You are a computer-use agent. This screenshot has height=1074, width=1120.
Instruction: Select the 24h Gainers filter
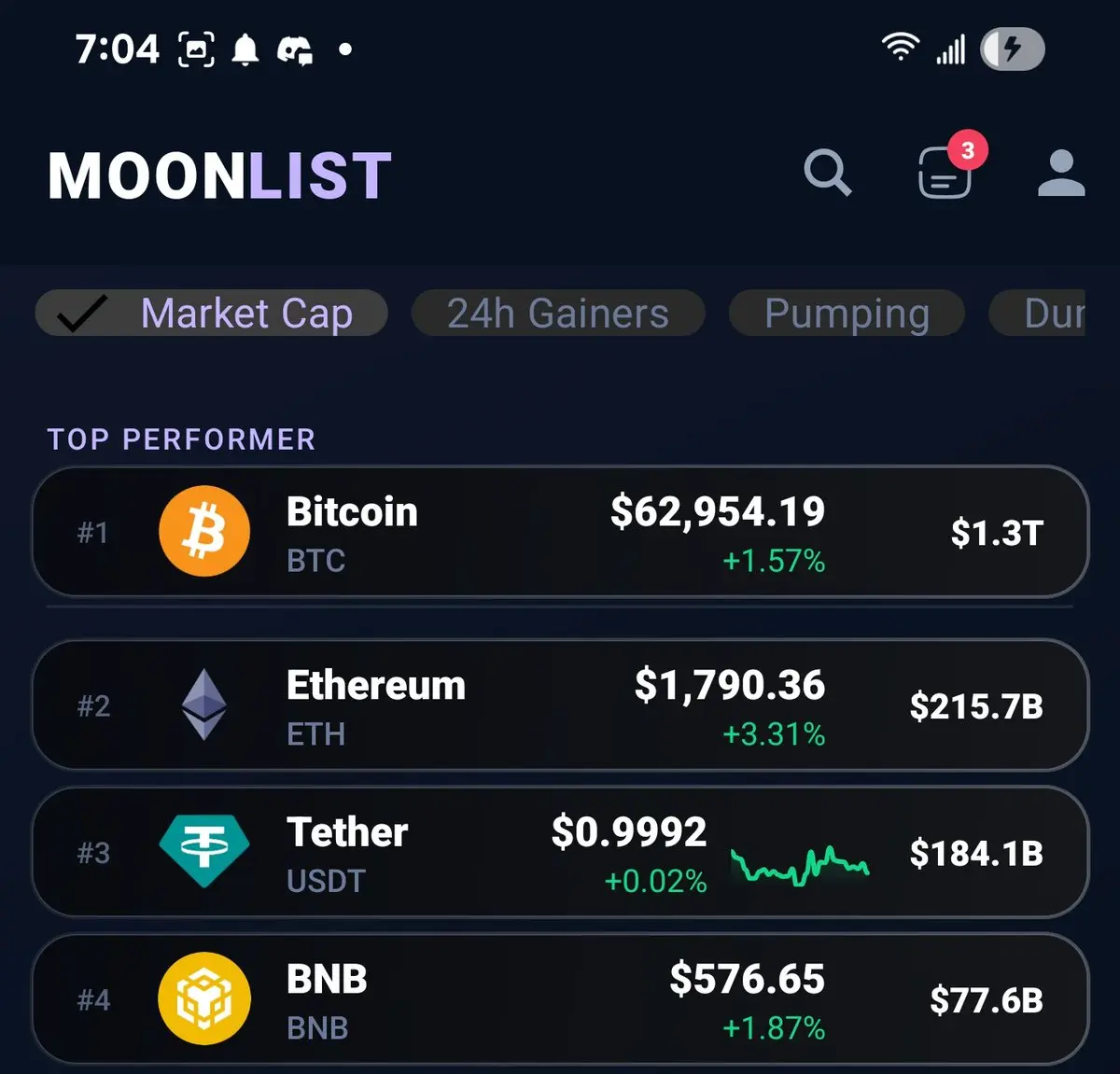[x=558, y=313]
